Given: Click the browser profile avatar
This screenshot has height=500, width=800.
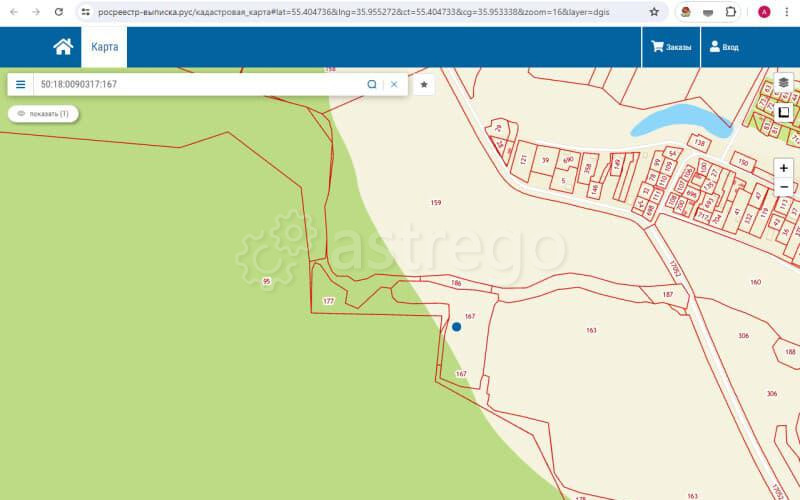Looking at the screenshot, I should [764, 12].
